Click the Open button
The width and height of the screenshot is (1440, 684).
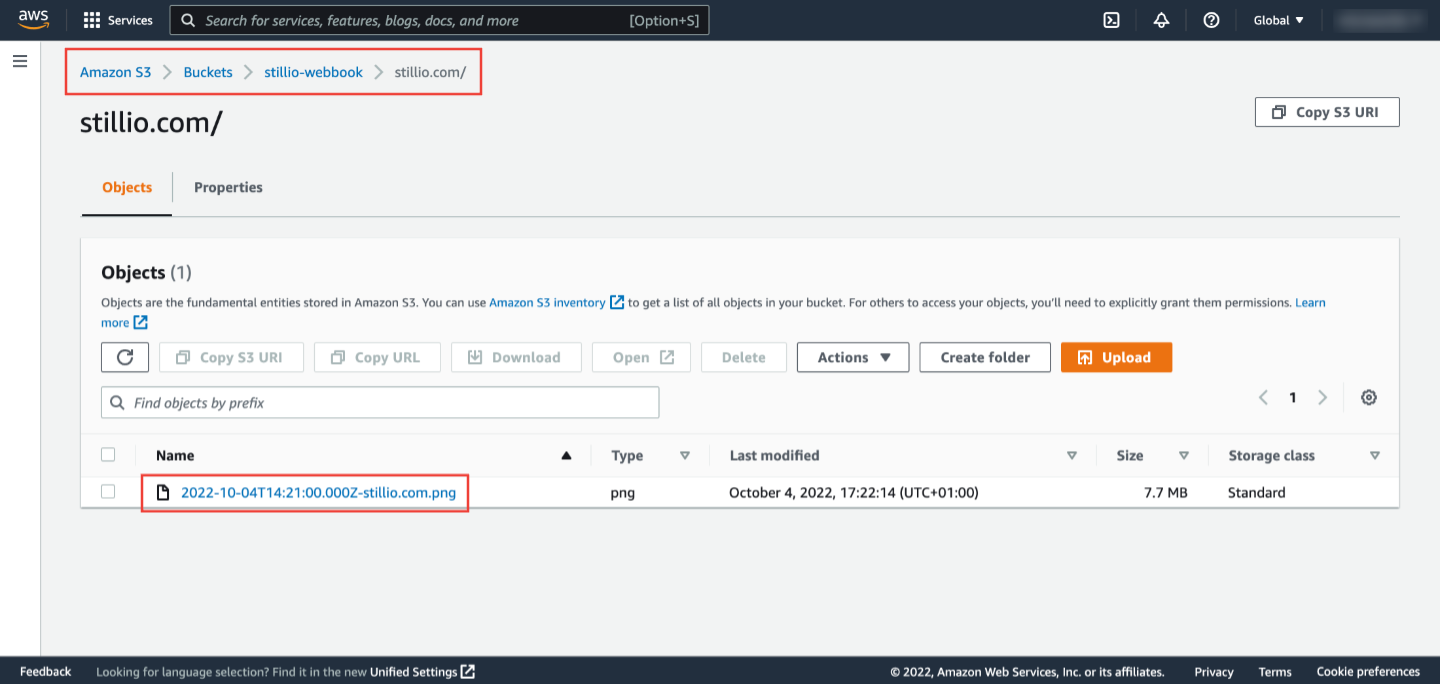641,357
